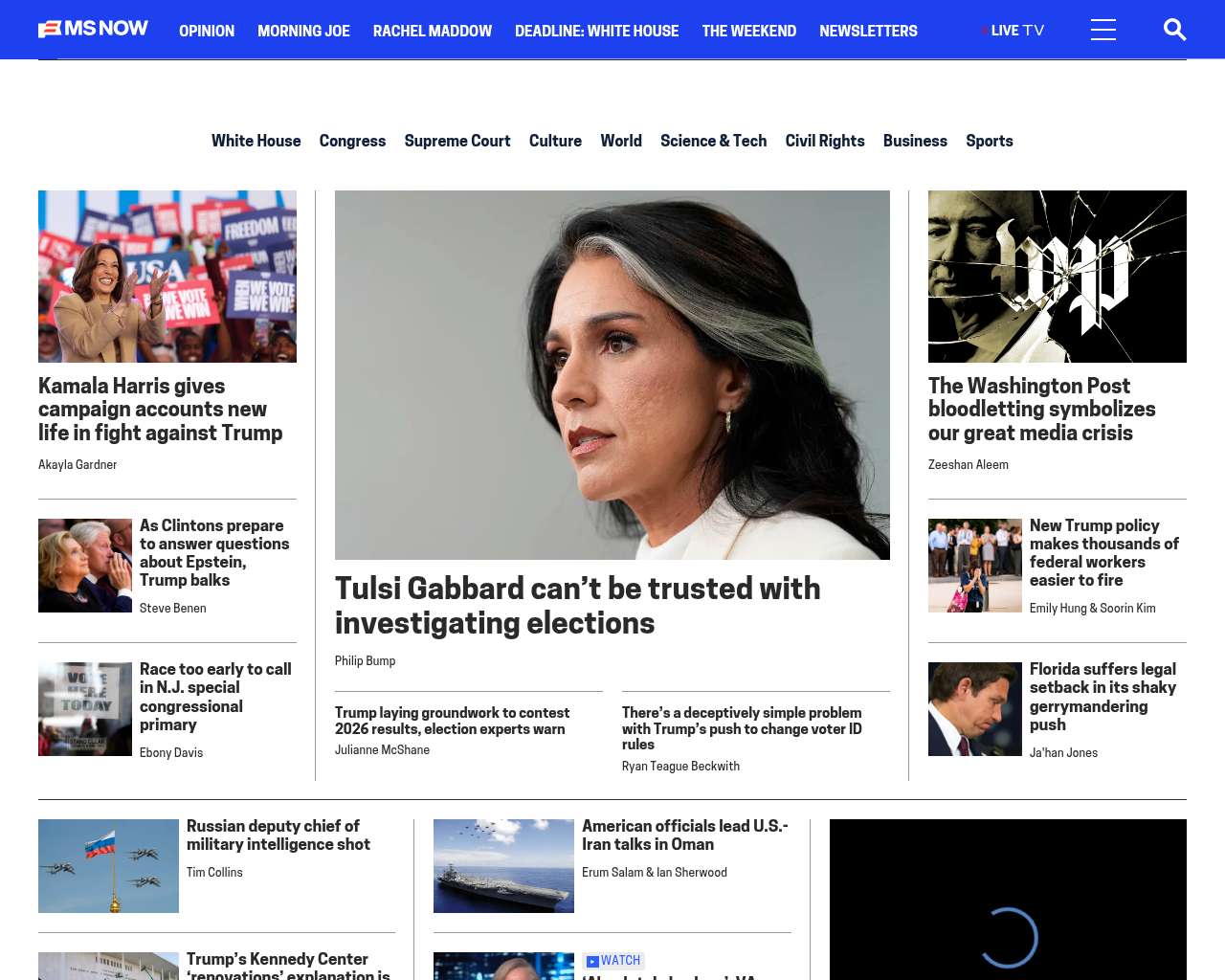The image size is (1225, 980).
Task: View author Tim Collins
Action: pos(214,872)
